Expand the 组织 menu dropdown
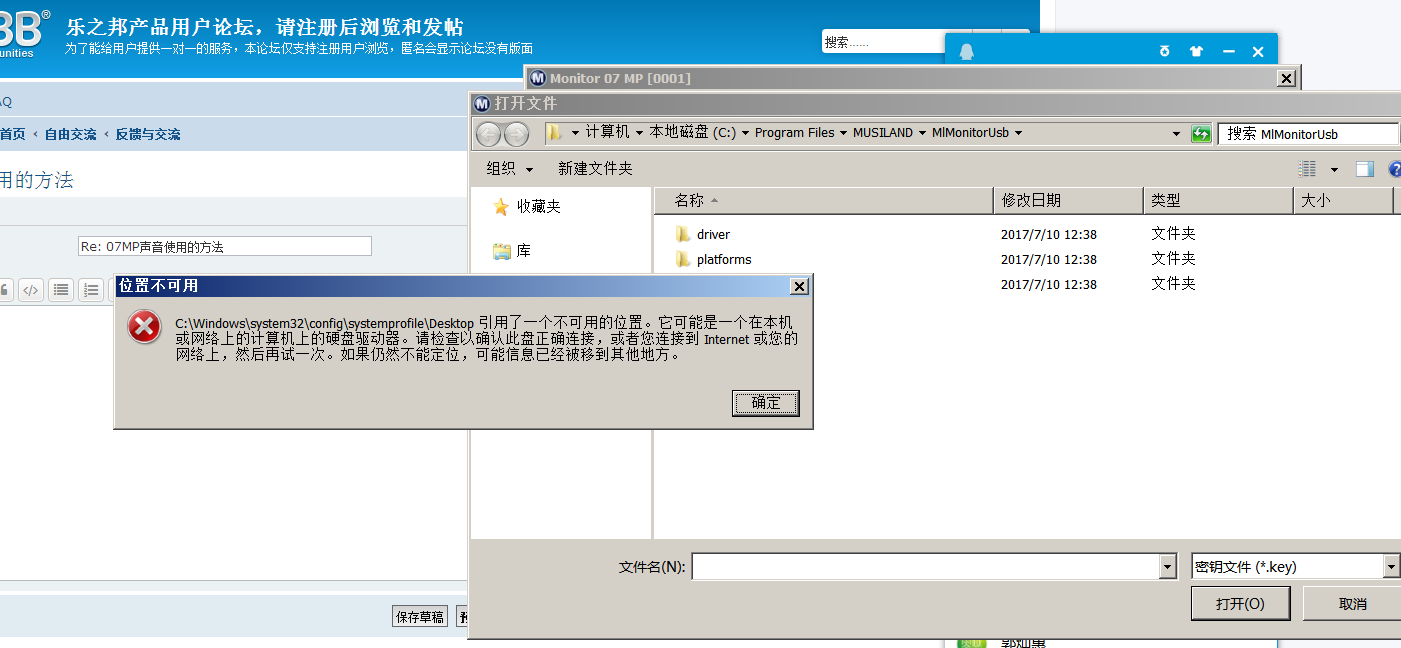 tap(510, 169)
